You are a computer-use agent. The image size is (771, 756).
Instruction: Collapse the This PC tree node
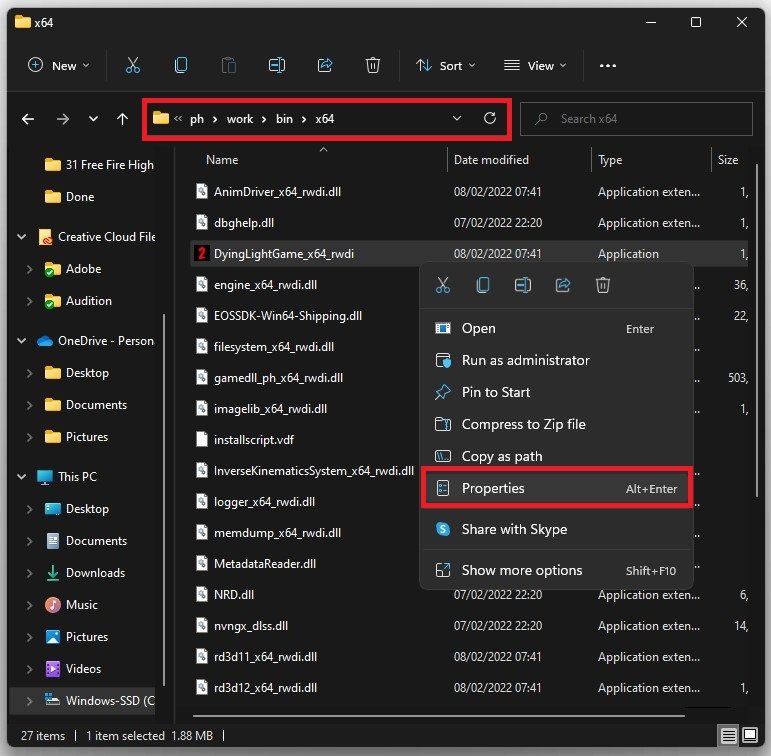click(21, 476)
